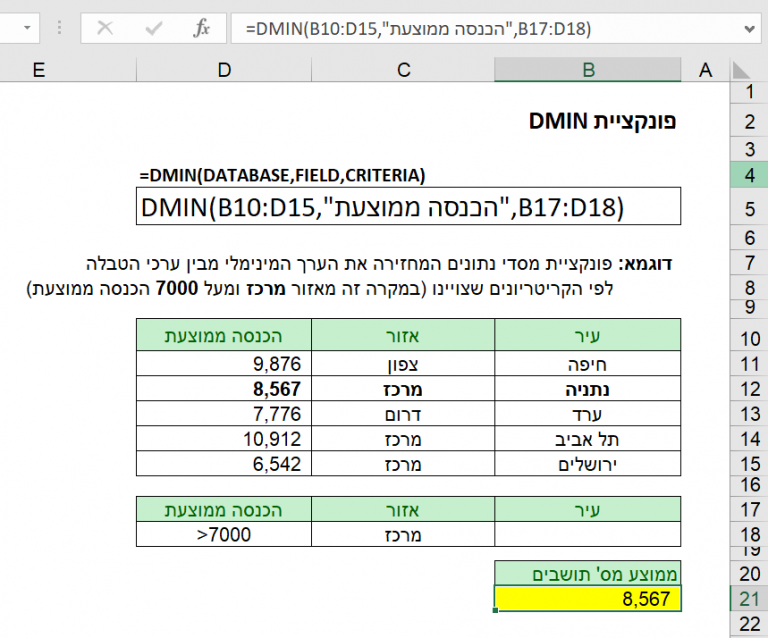The image size is (768, 638).
Task: Click the 'ממוצע מס' תושבים' label cell
Action: (x=588, y=573)
